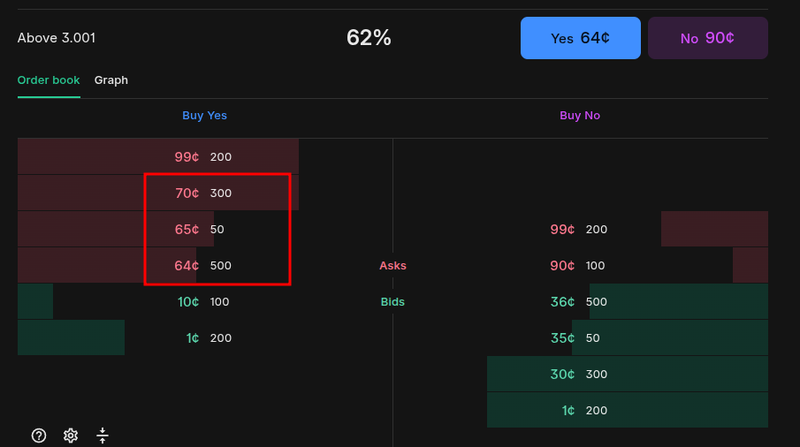
Task: Select the 35¢ bid under Buy No
Action: coord(579,338)
